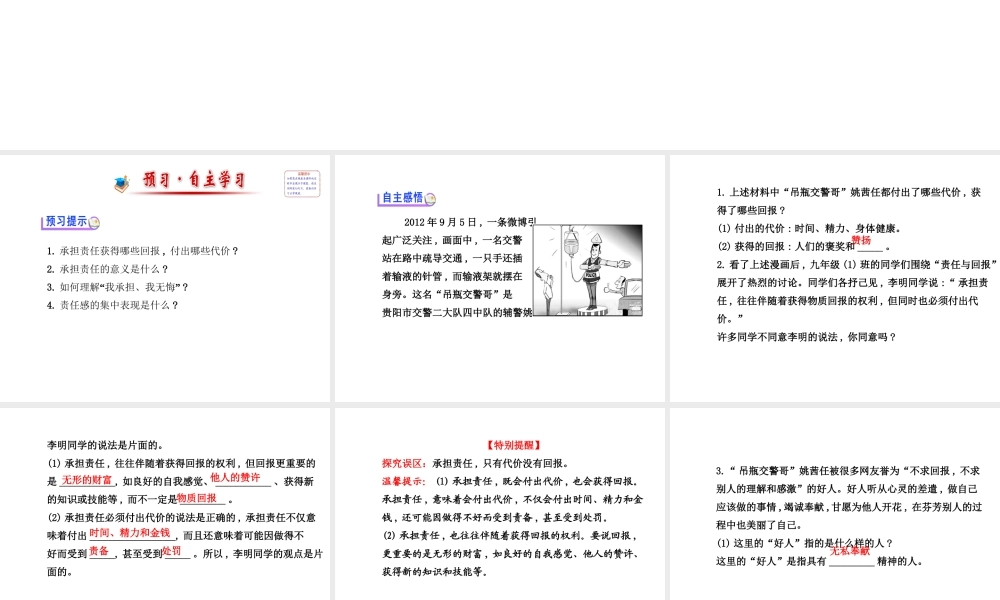The width and height of the screenshot is (1000, 600).
Task: Click 许多同学不同意李明的说法,你同意吗?
Action: [807, 337]
